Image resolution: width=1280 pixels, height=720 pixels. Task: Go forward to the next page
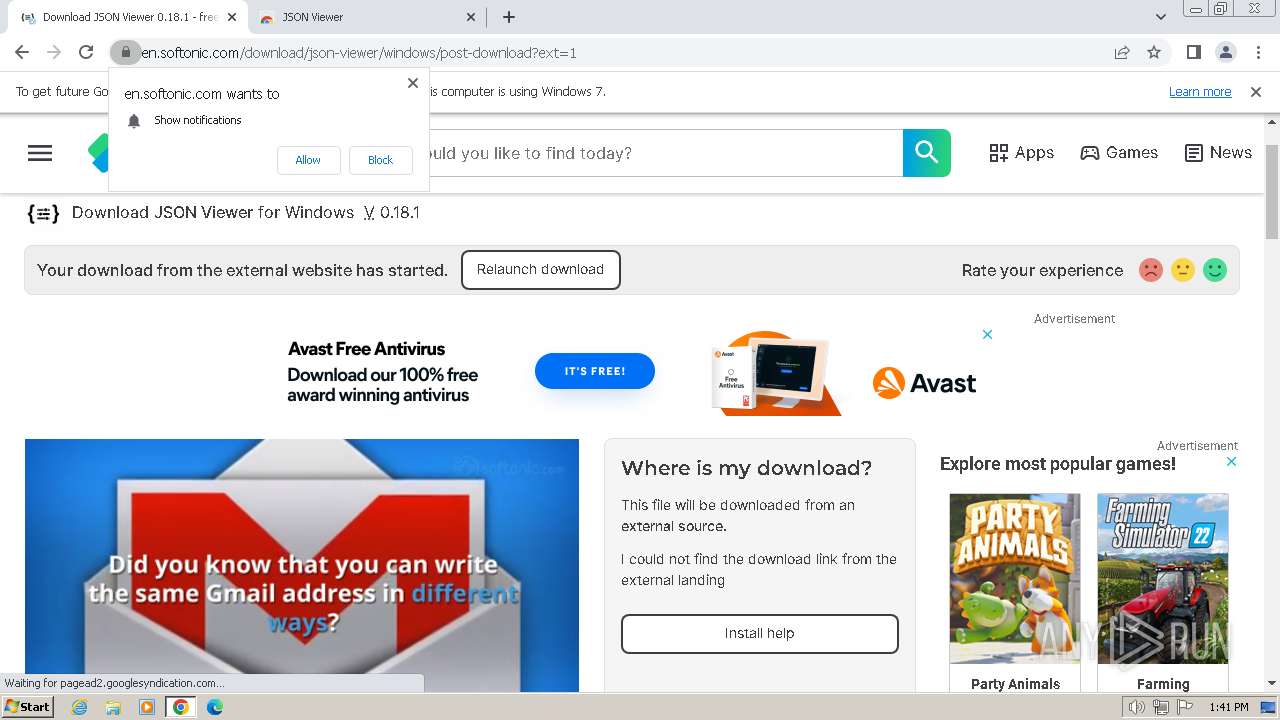tap(54, 52)
